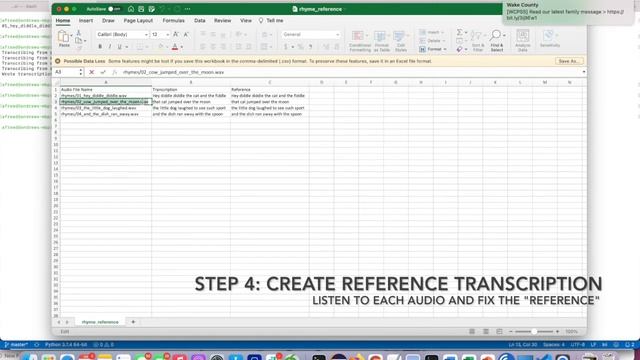Click the Paste clipboard icon
Screen dimensions: 640x360
(63, 37)
